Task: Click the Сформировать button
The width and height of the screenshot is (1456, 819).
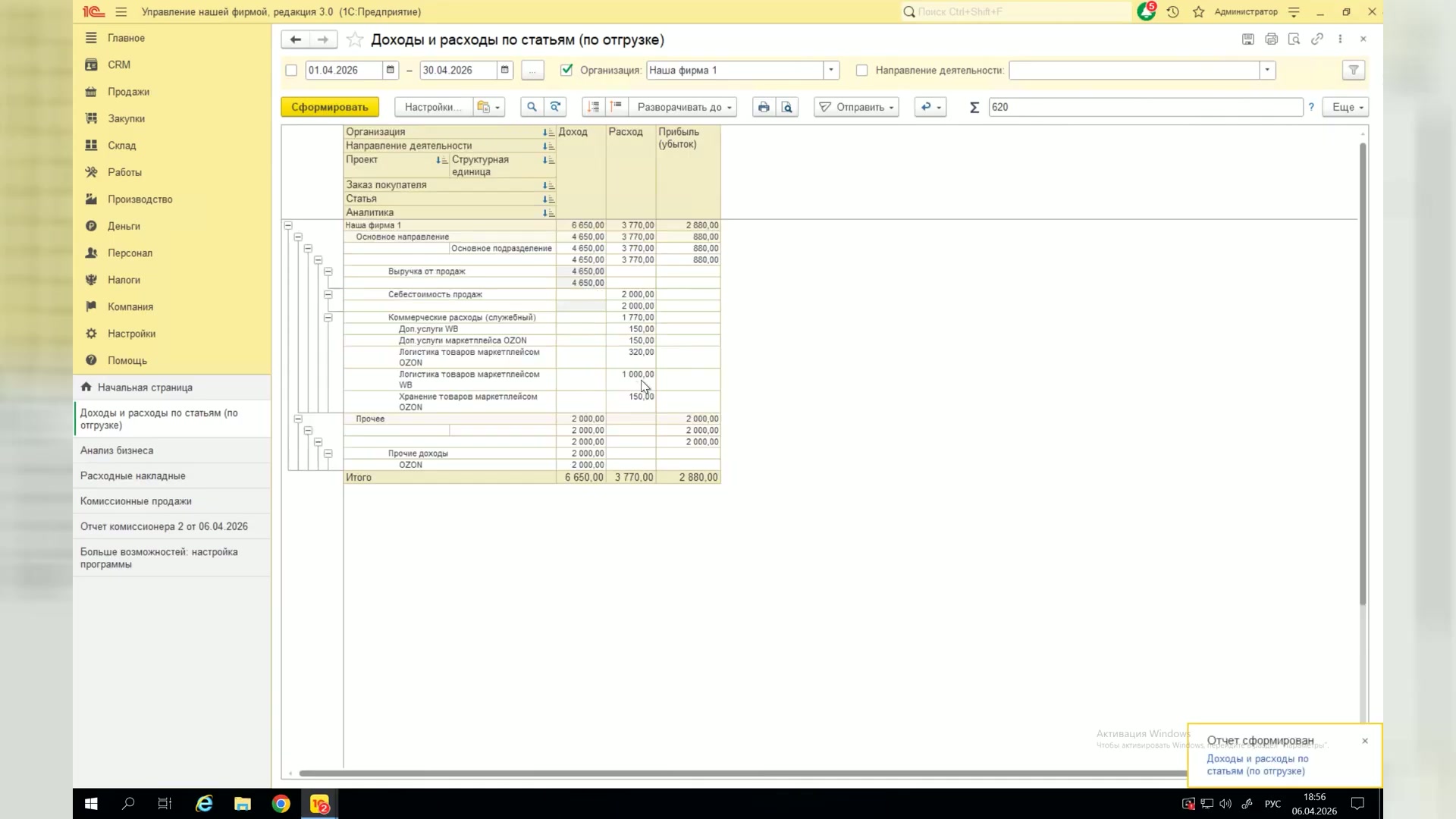Action: [329, 107]
